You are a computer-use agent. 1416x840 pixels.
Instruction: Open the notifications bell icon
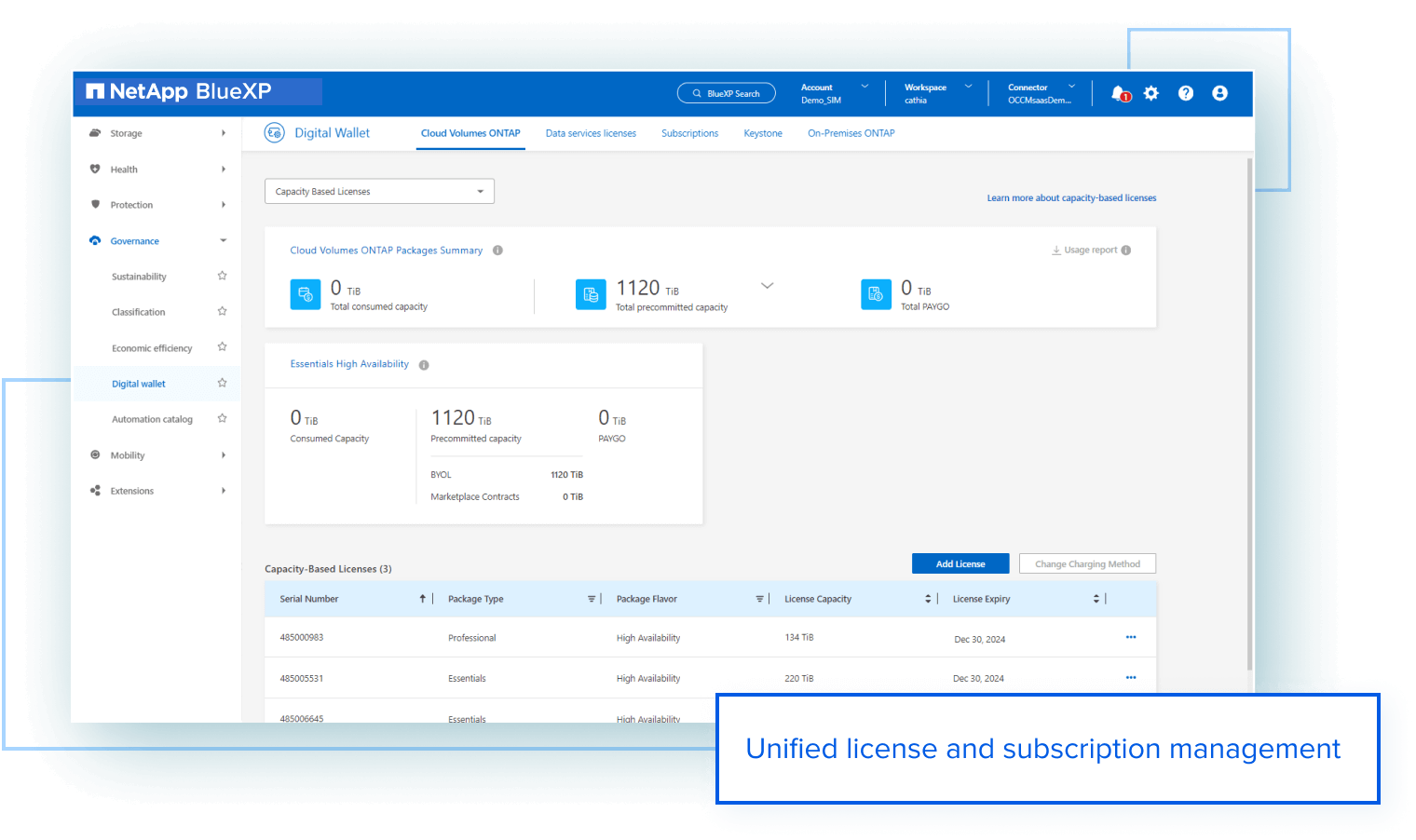tap(1119, 93)
